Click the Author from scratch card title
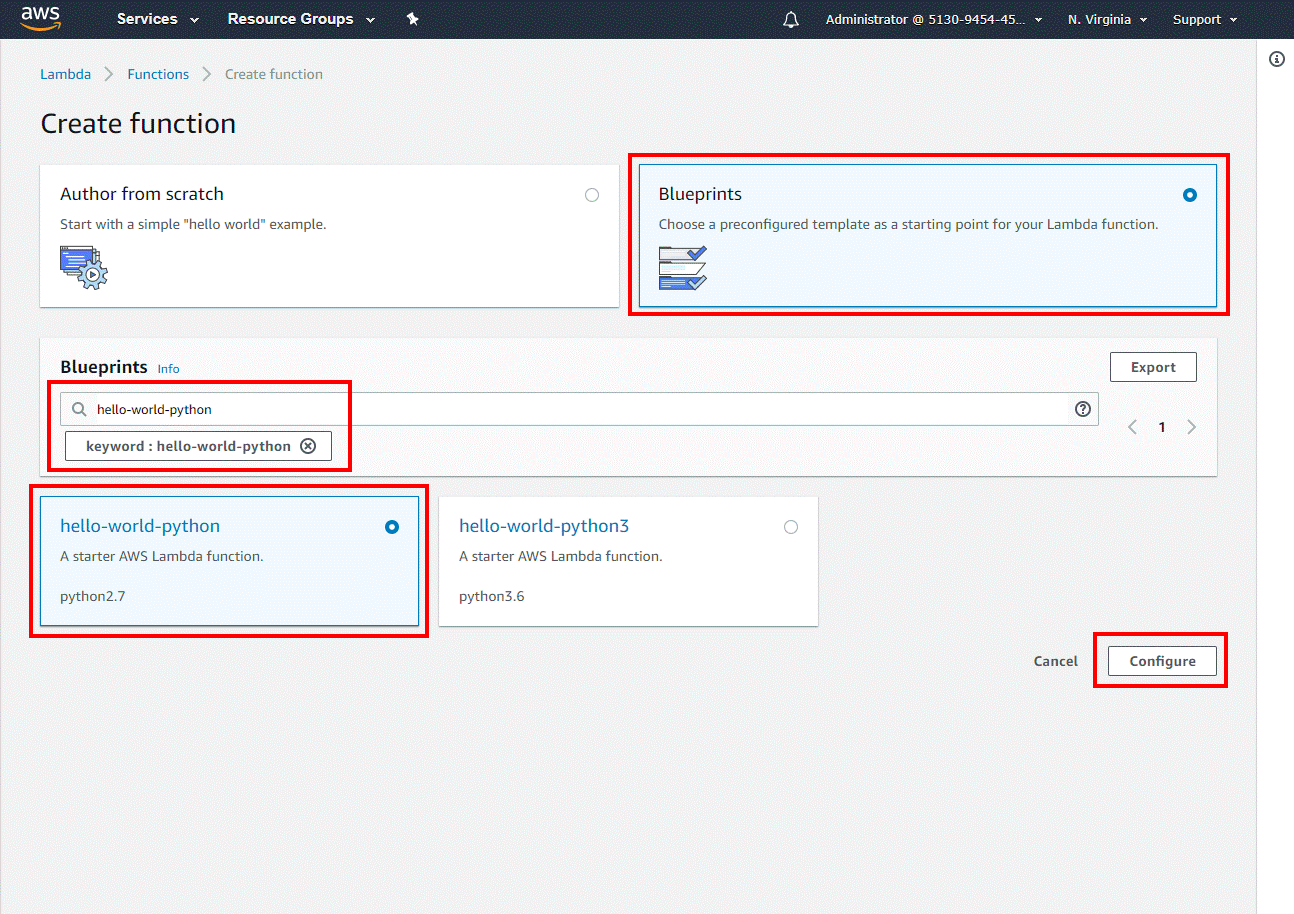Image resolution: width=1294 pixels, height=914 pixels. point(142,194)
